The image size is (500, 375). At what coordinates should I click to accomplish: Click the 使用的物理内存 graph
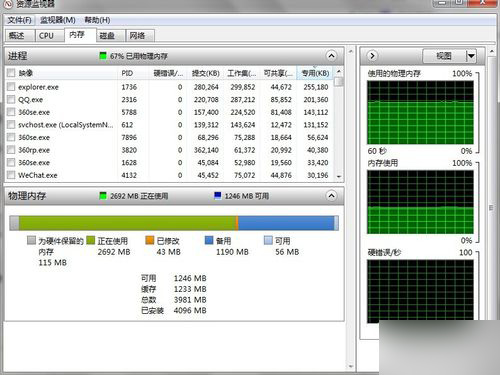420,113
